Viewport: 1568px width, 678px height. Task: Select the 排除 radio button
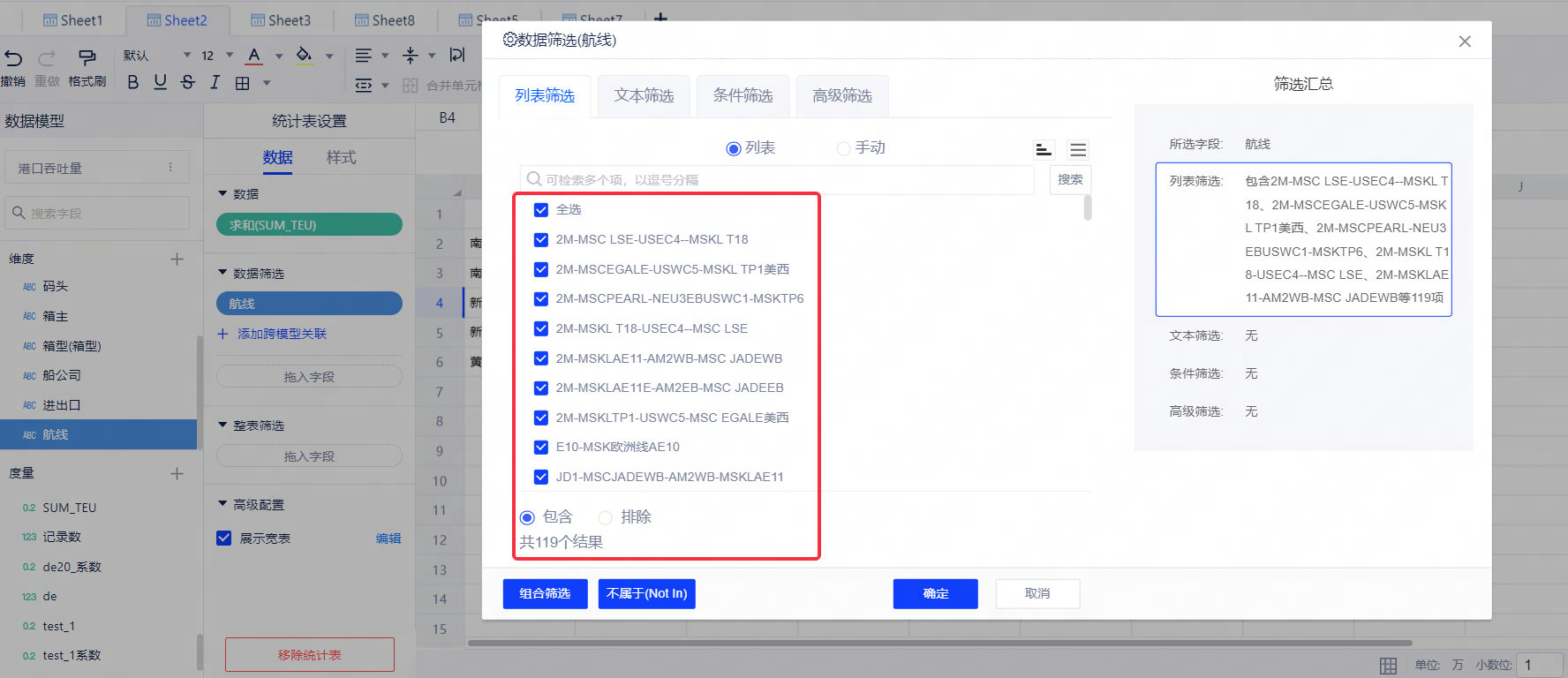(606, 517)
